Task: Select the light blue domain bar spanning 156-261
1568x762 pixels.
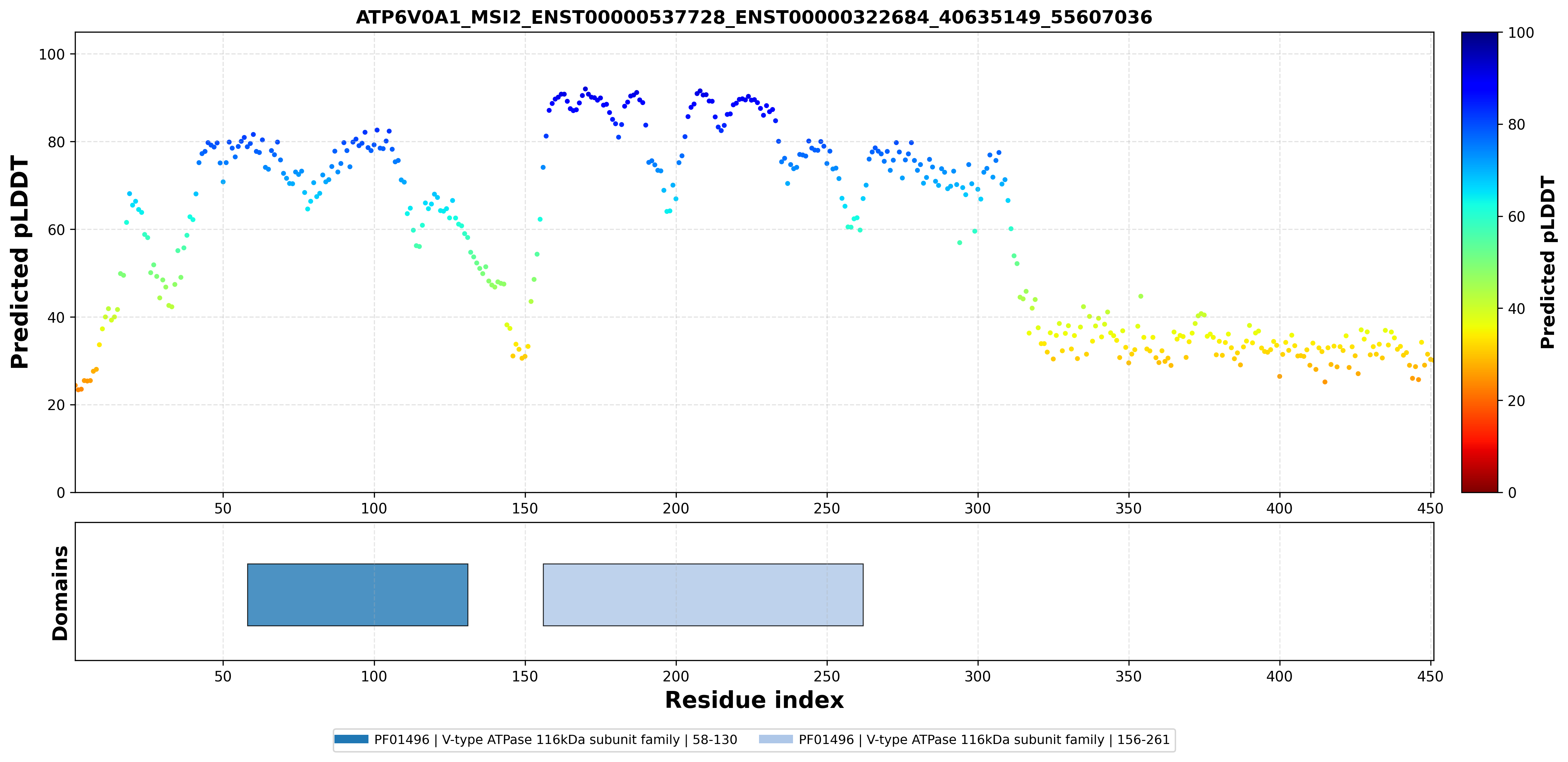Action: click(x=703, y=594)
